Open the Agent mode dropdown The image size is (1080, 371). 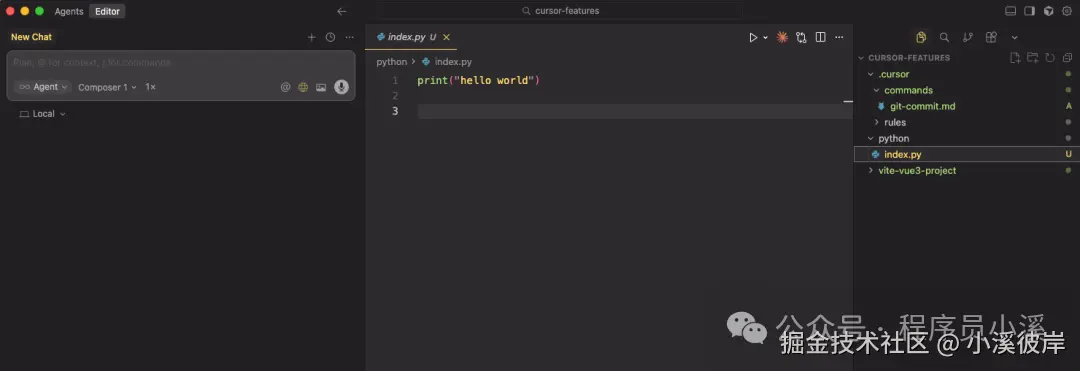pyautogui.click(x=43, y=87)
